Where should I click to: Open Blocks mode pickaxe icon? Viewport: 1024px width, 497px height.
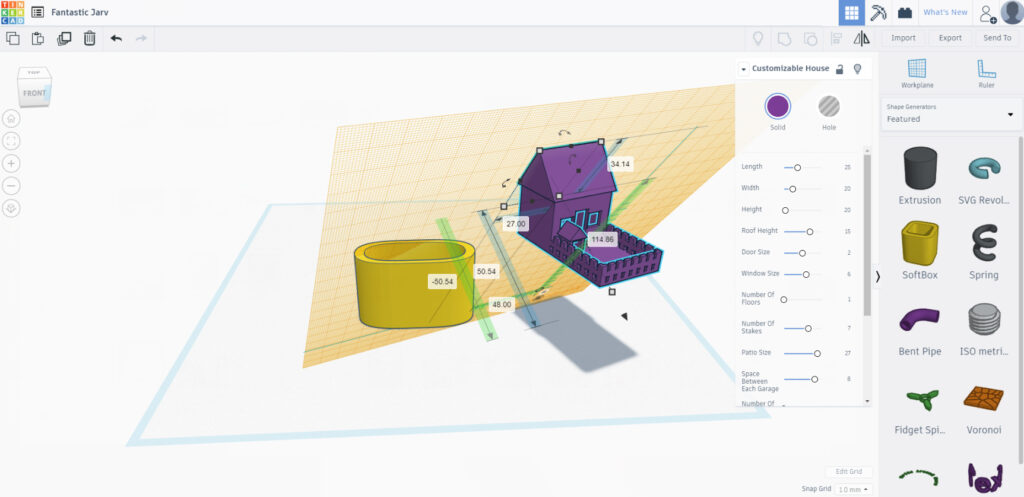coord(878,12)
